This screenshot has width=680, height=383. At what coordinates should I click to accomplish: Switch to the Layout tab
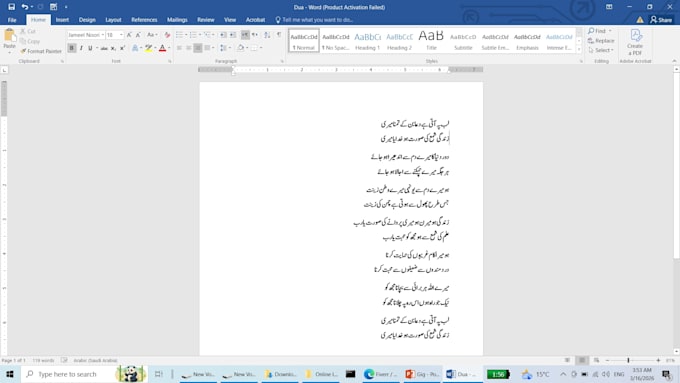pos(113,20)
